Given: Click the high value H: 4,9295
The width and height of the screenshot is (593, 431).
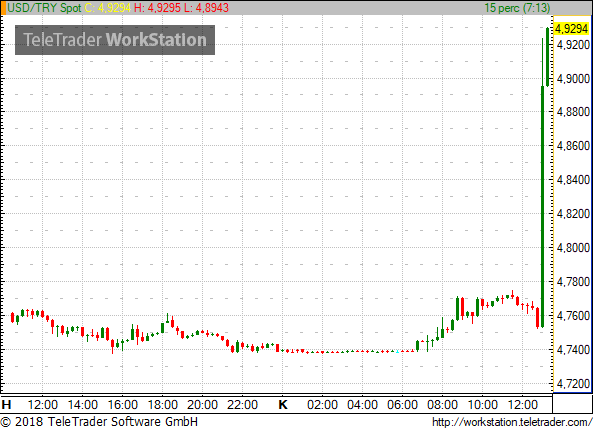Looking at the screenshot, I should point(157,8).
